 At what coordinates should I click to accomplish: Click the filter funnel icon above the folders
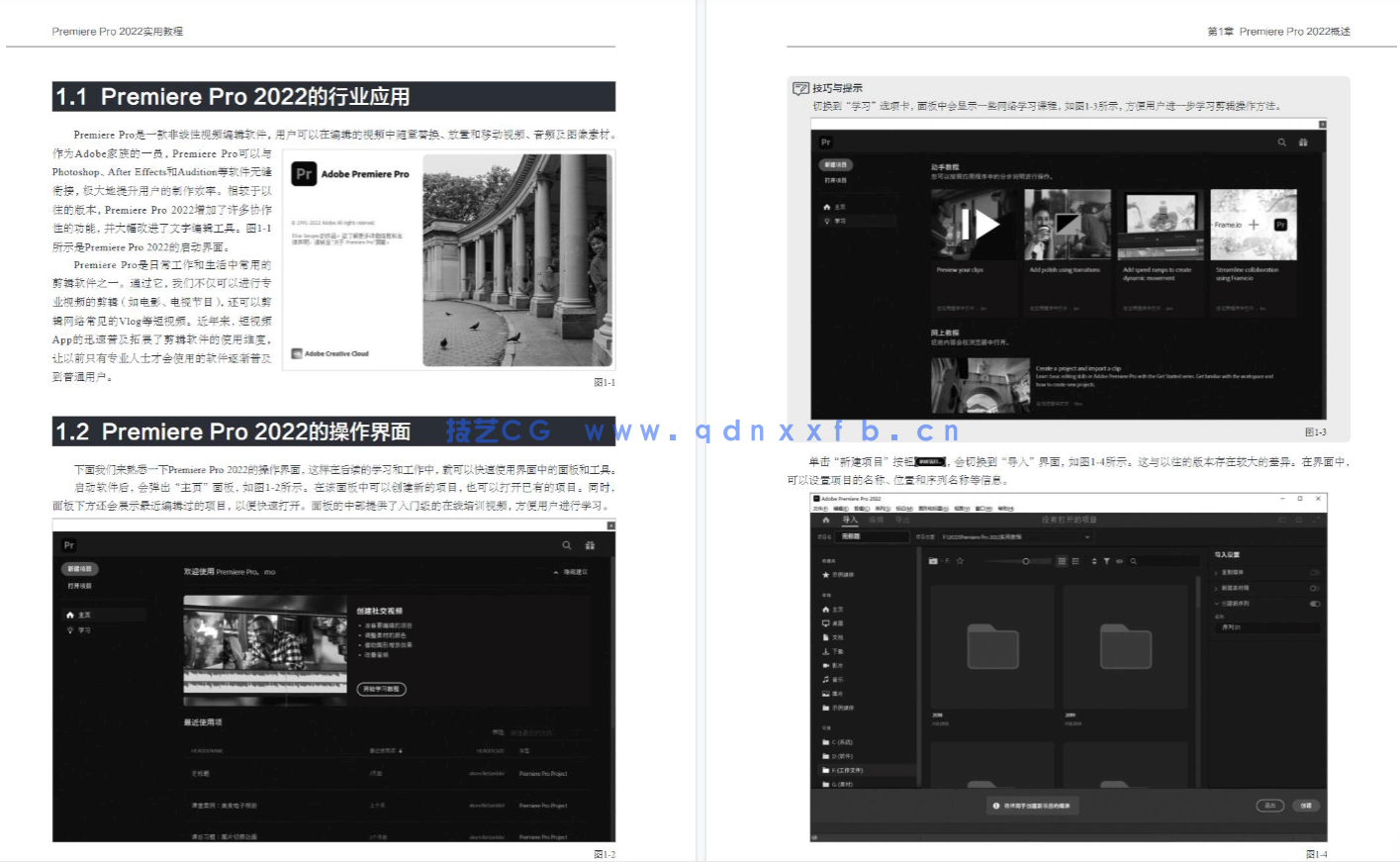point(1107,561)
